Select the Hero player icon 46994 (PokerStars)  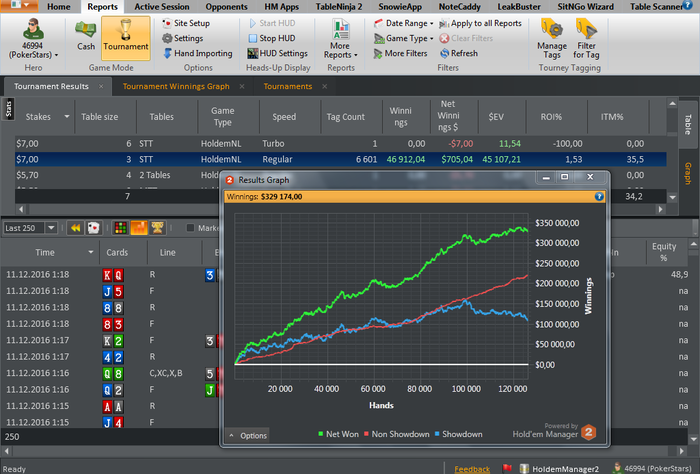[x=33, y=38]
